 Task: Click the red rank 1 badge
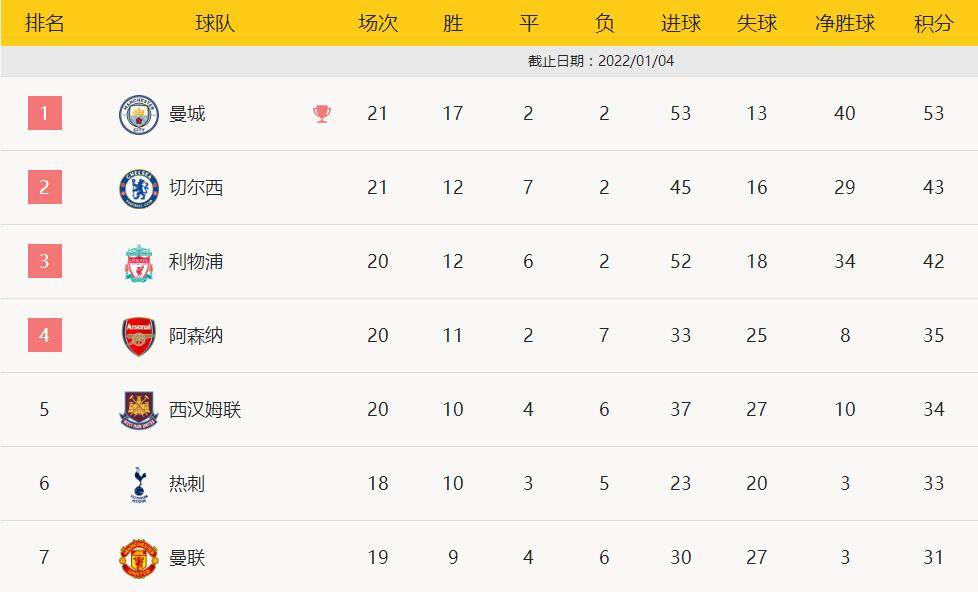pos(45,113)
